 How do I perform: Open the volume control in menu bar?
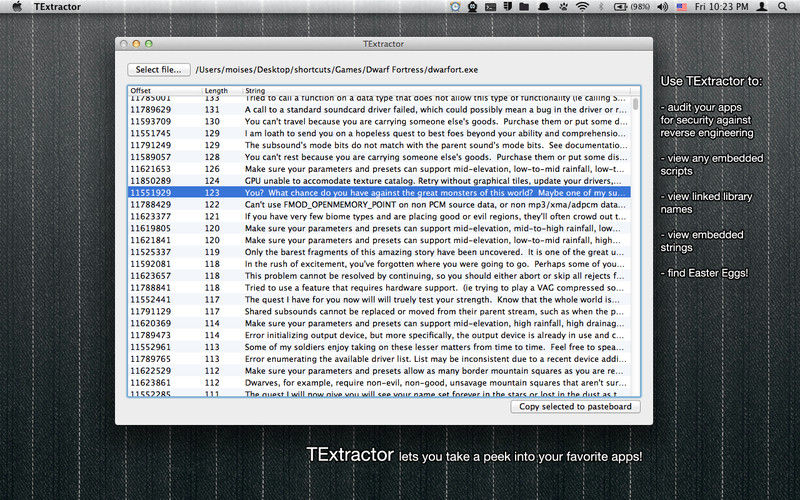pyautogui.click(x=663, y=7)
